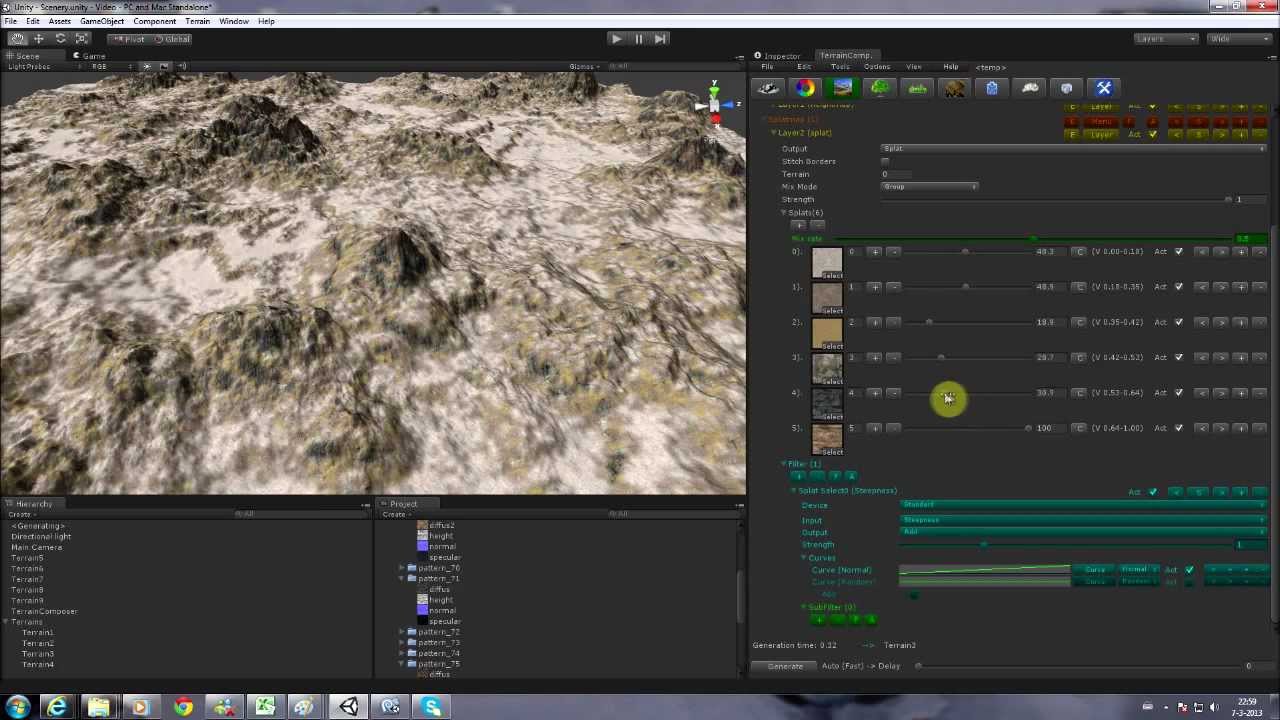The image size is (1280, 720).
Task: Click the Global toggle button
Action: (172, 39)
